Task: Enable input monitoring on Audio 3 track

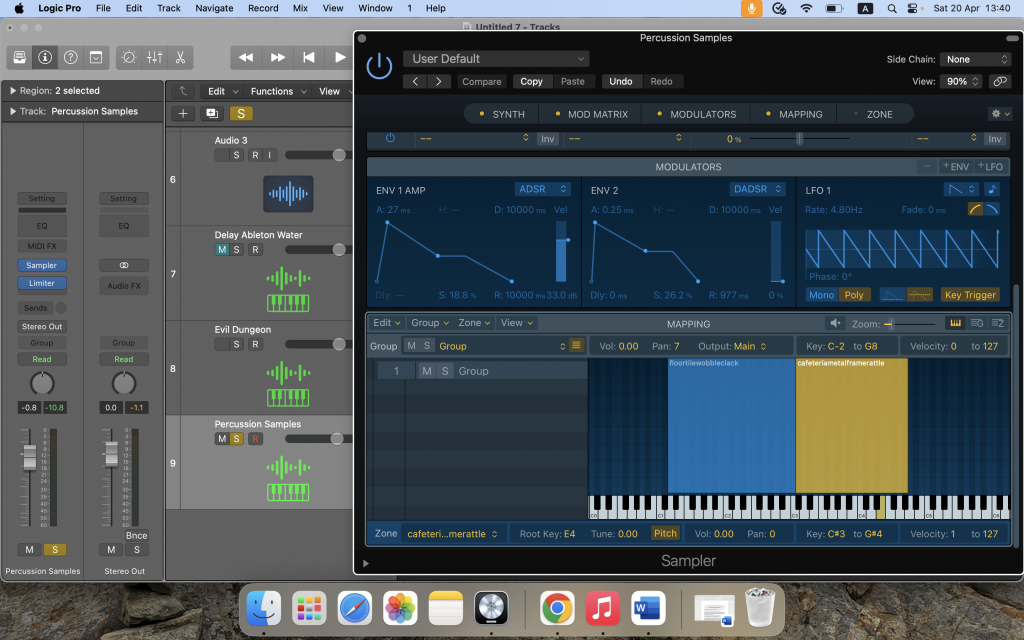Action: [270, 155]
